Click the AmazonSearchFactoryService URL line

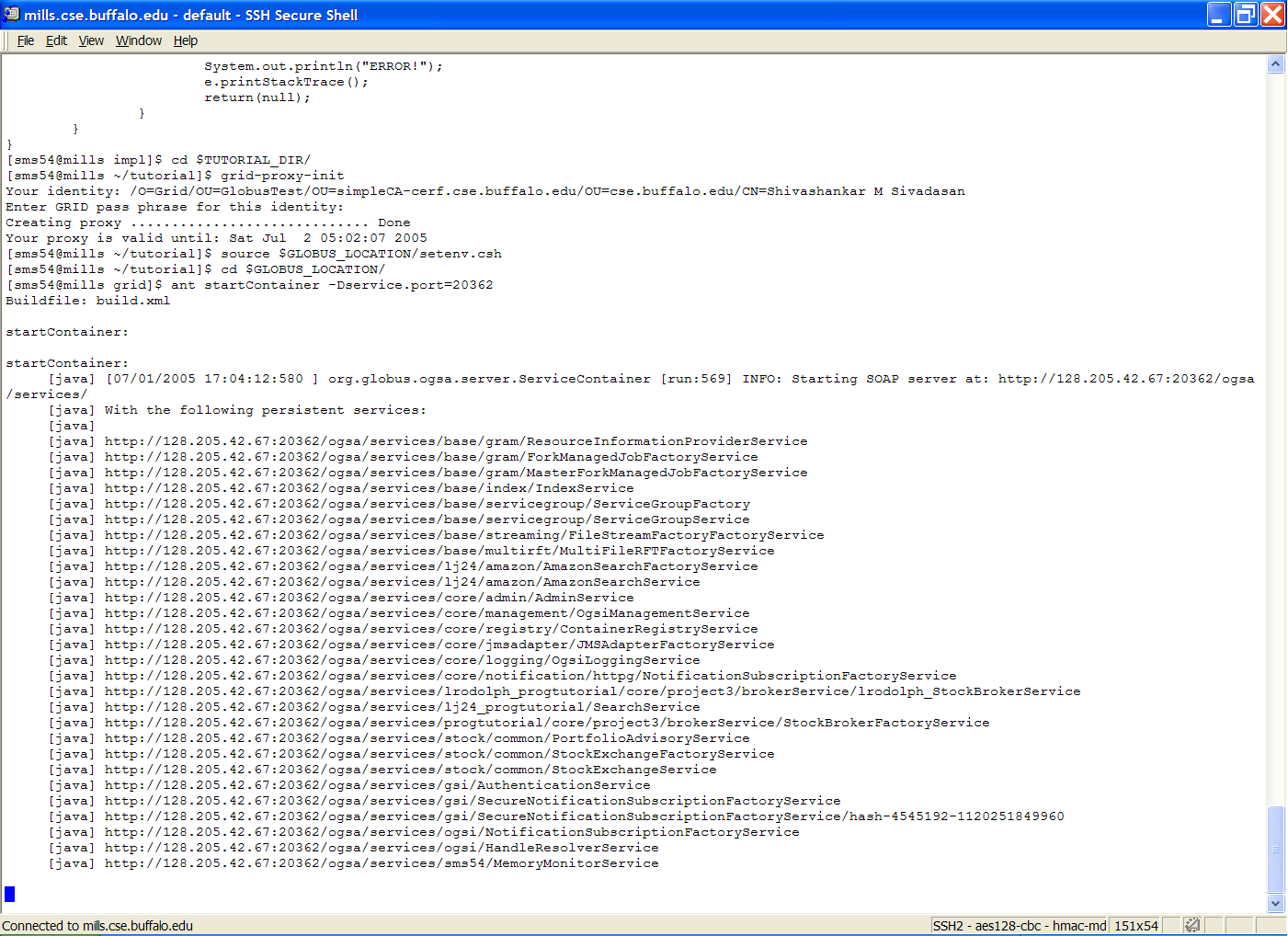[x=430, y=566]
